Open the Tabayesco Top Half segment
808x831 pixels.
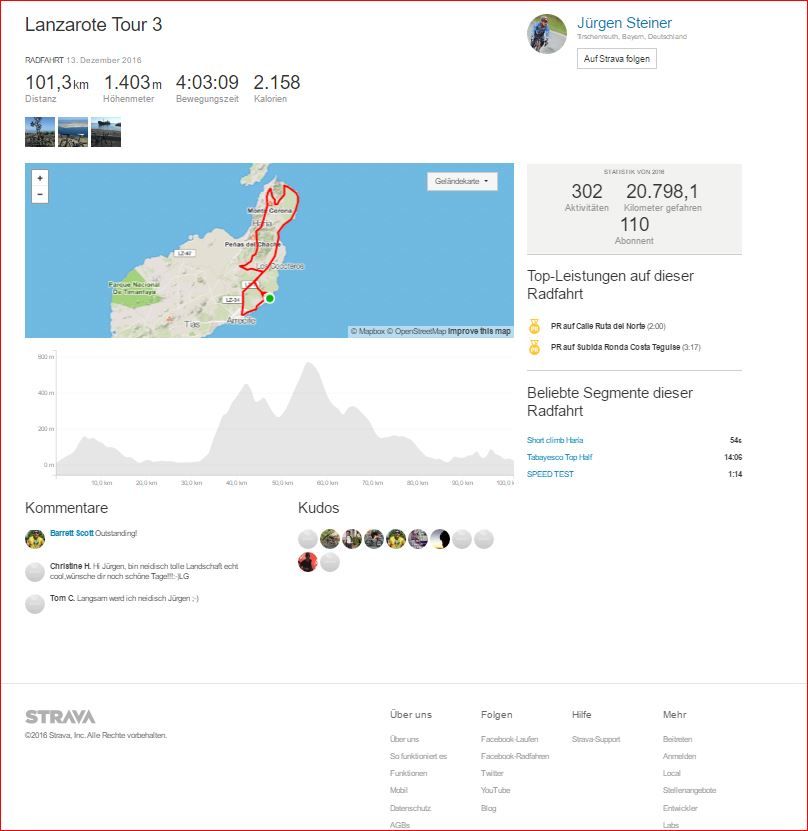coord(560,457)
